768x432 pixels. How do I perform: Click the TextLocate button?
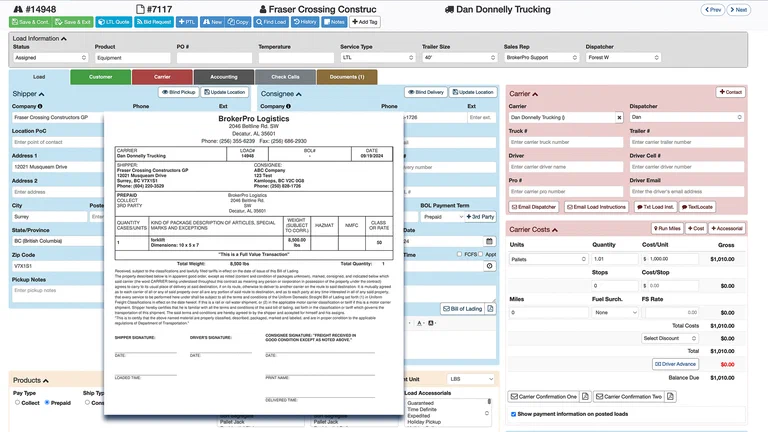coord(697,207)
